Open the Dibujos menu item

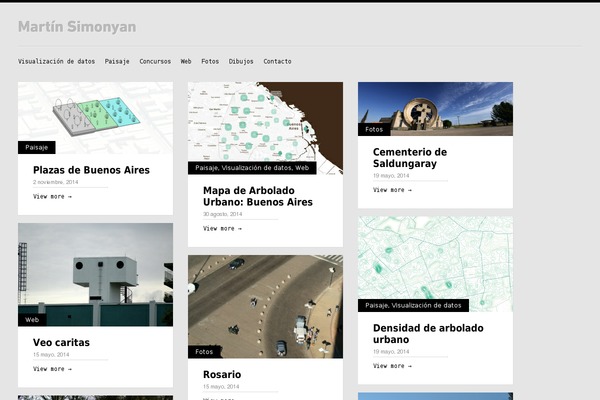click(x=241, y=61)
